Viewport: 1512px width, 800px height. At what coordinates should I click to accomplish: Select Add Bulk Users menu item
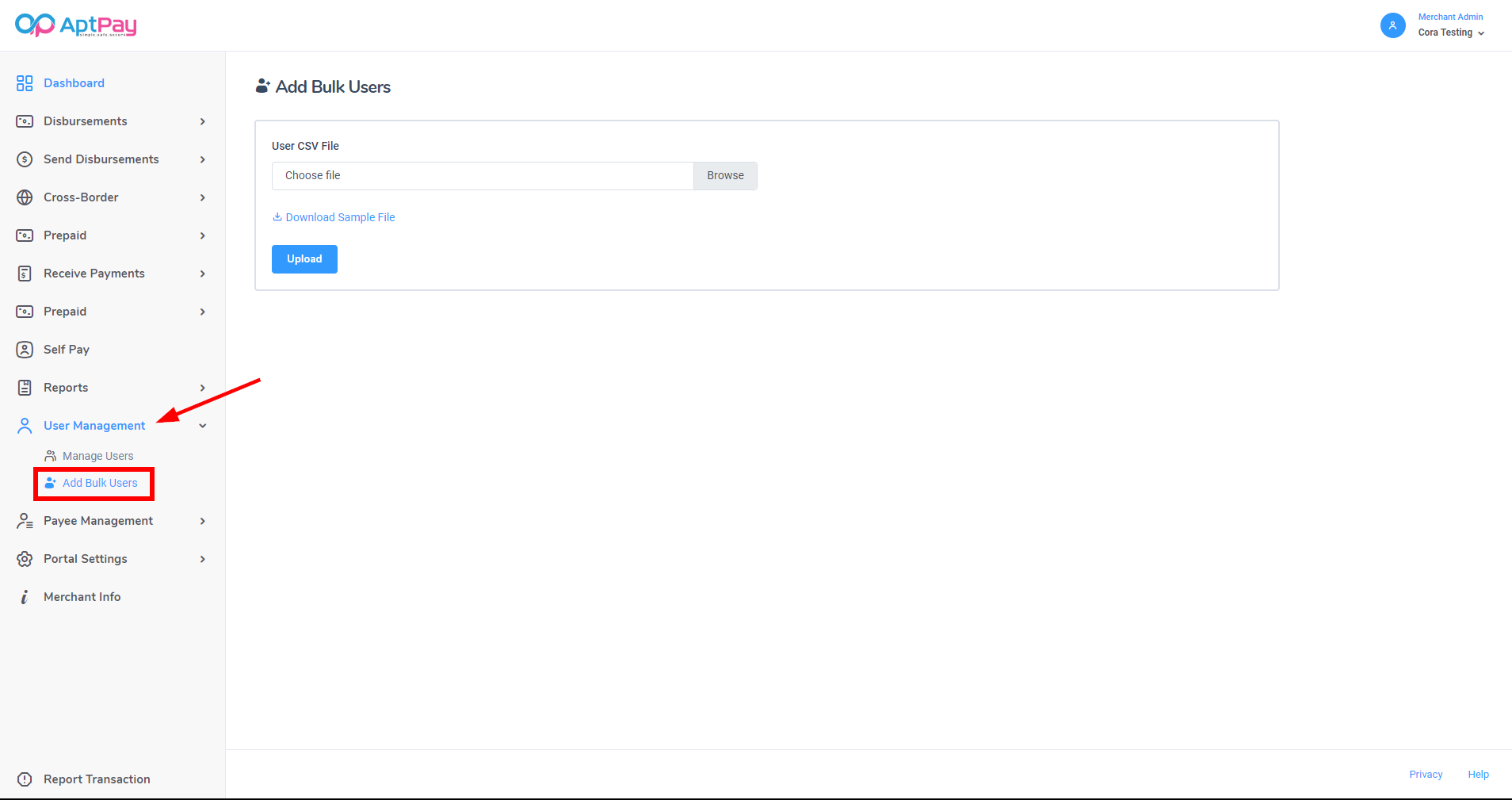pyautogui.click(x=100, y=483)
